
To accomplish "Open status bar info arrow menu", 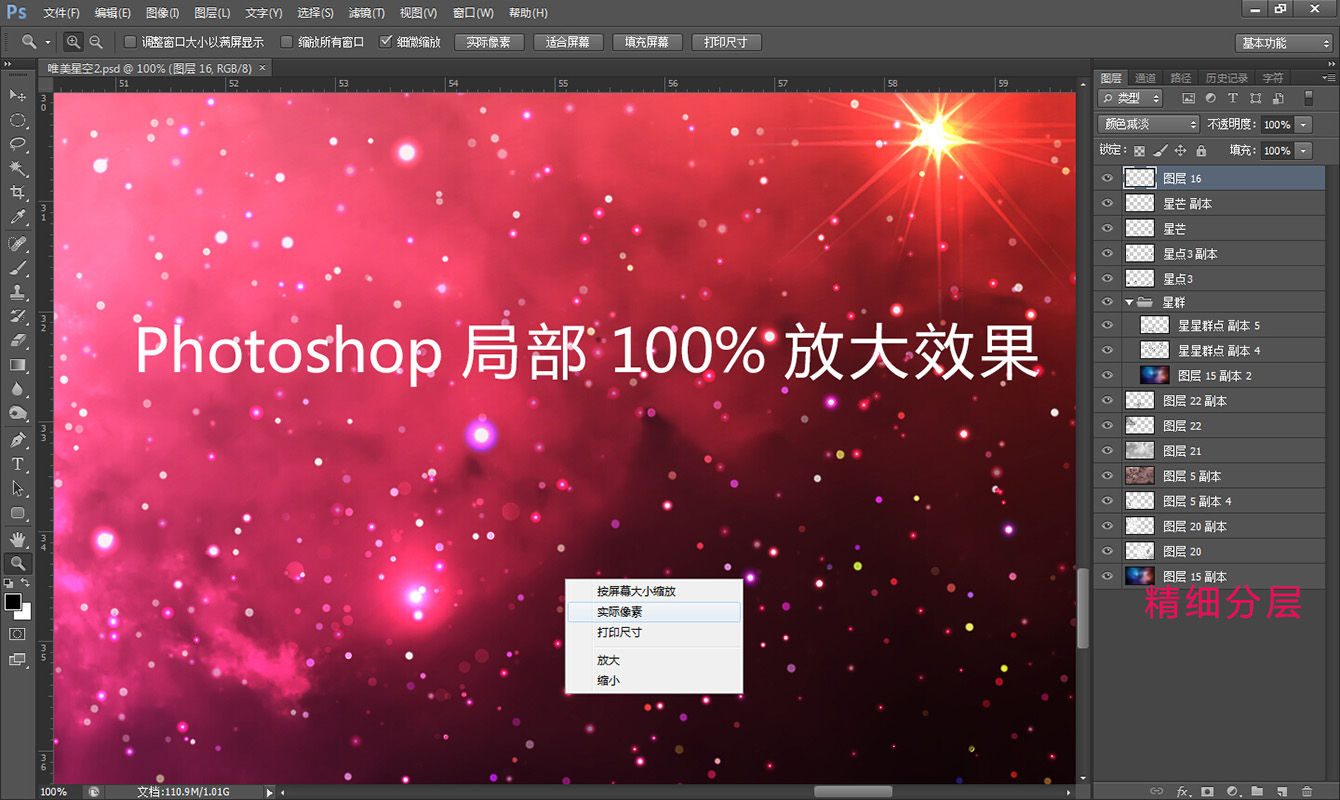I will 269,792.
